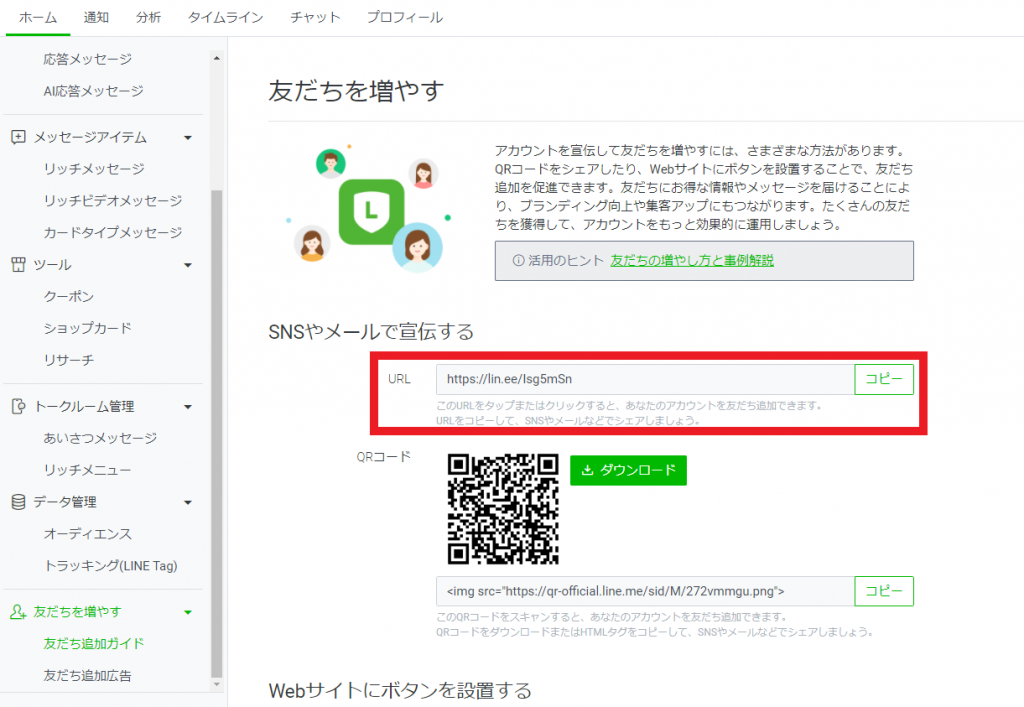Collapse the メッセージアイテム section arrow
This screenshot has height=707, width=1024.
coord(188,138)
